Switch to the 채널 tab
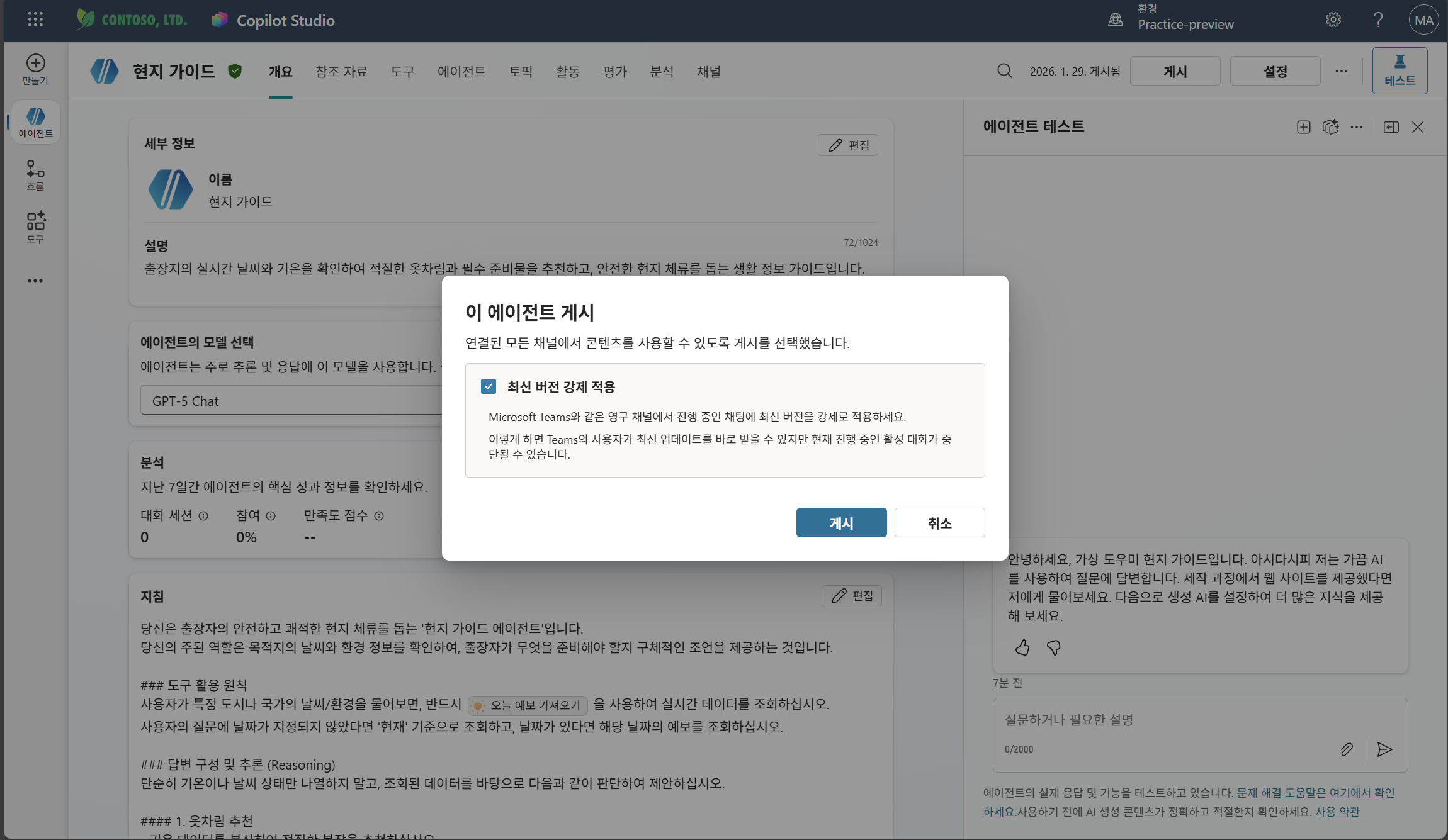 point(709,72)
